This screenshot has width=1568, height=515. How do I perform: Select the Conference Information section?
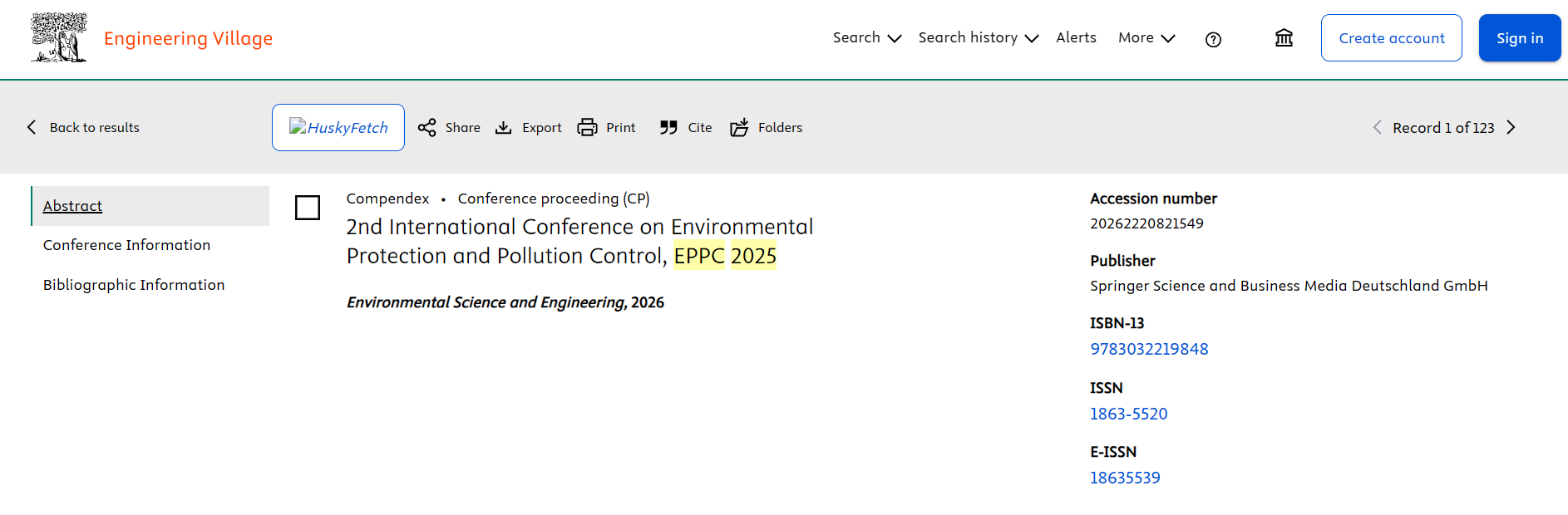click(126, 245)
